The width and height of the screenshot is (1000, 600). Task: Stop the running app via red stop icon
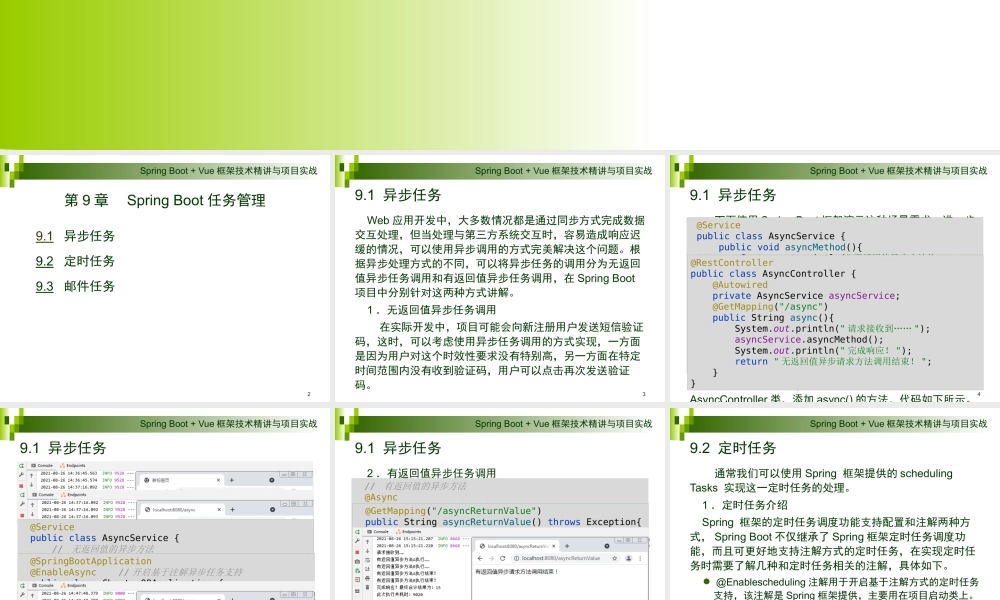point(357,551)
